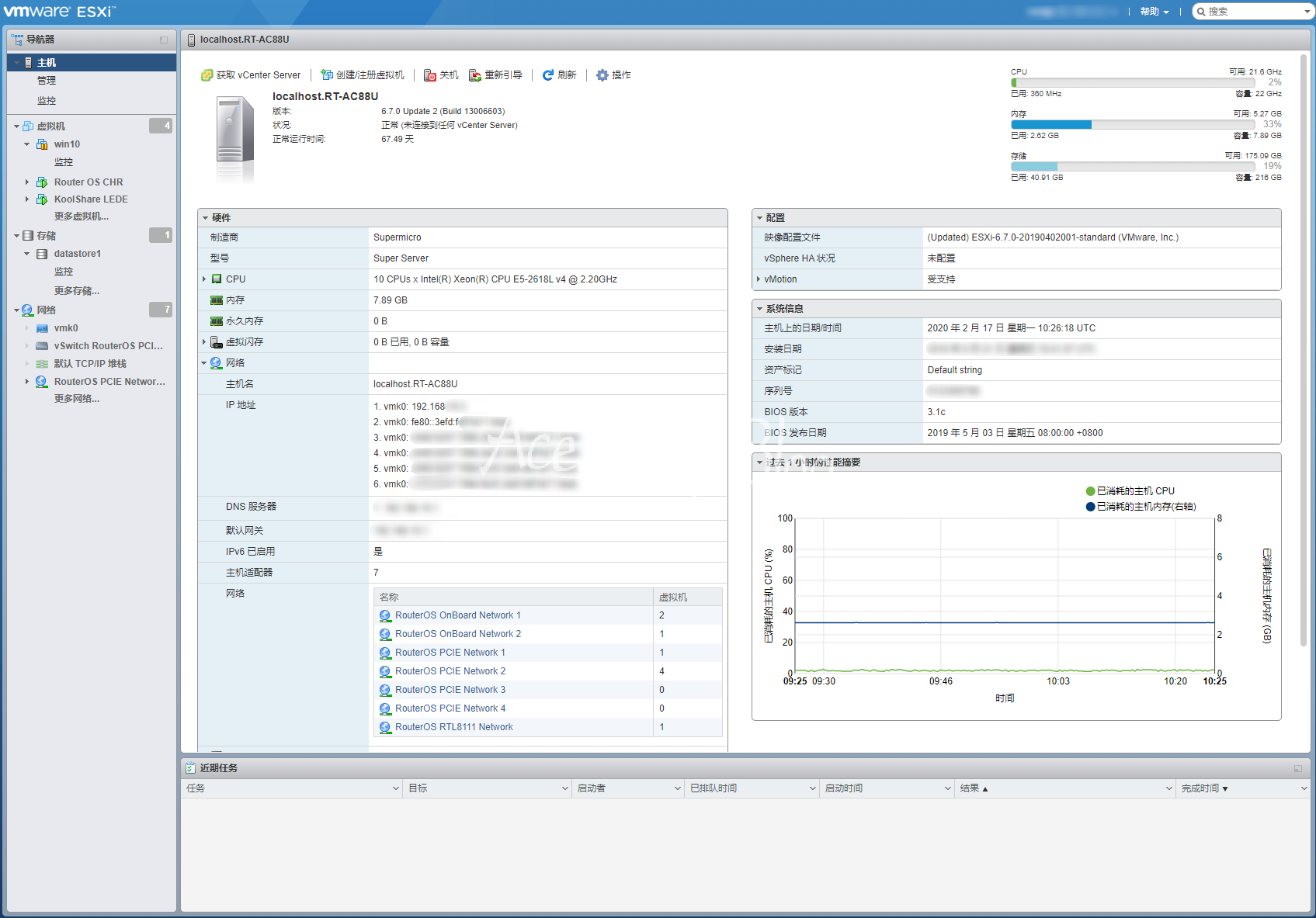
Task: Collapse the system information (系统信息) section
Action: click(759, 309)
